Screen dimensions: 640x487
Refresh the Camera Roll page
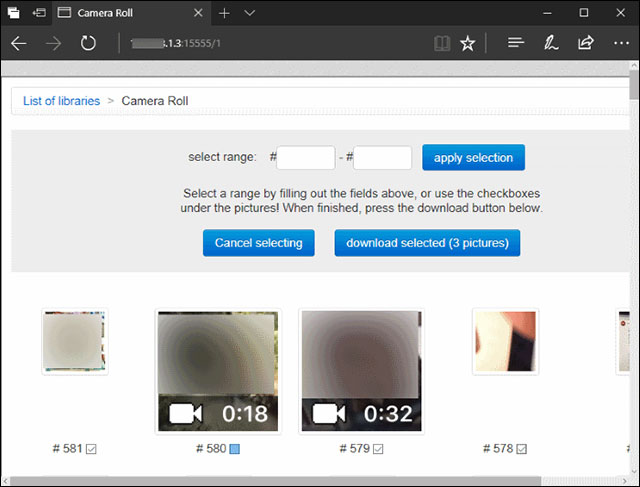88,44
